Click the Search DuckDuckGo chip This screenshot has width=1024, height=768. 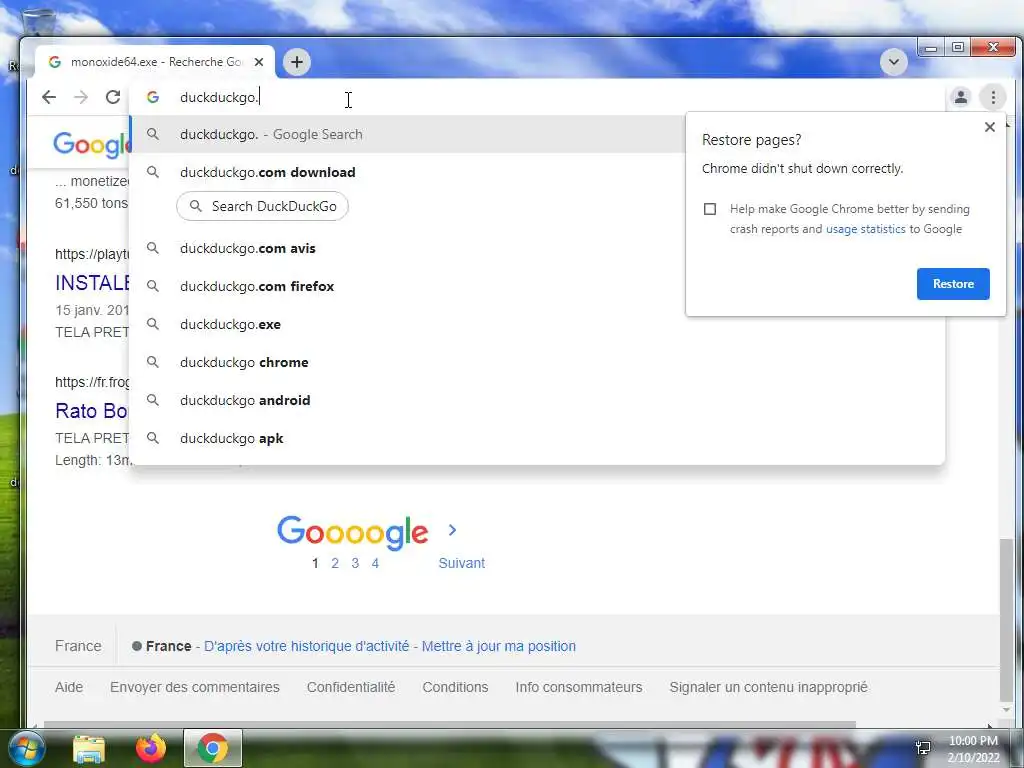263,206
